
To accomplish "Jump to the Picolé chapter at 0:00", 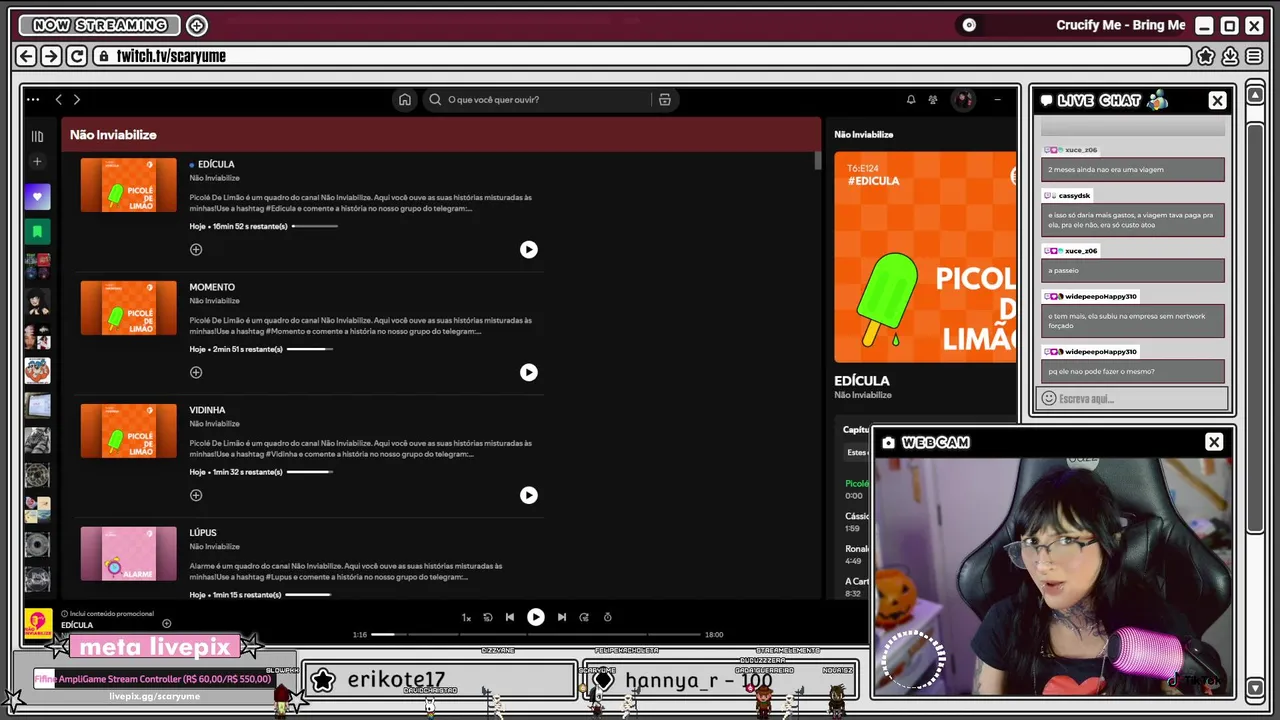I will pos(857,489).
